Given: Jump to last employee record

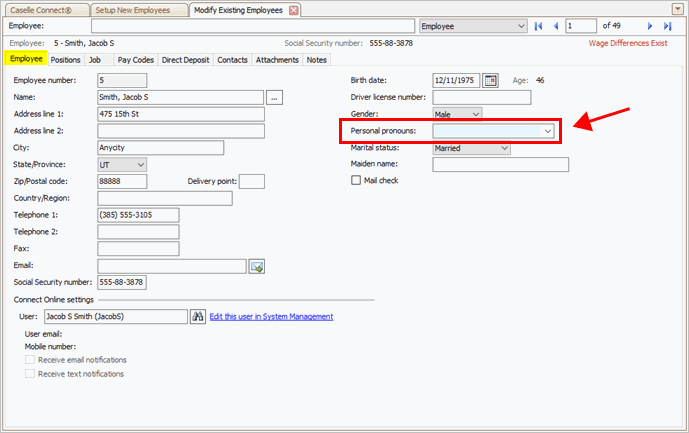Looking at the screenshot, I should pyautogui.click(x=667, y=26).
